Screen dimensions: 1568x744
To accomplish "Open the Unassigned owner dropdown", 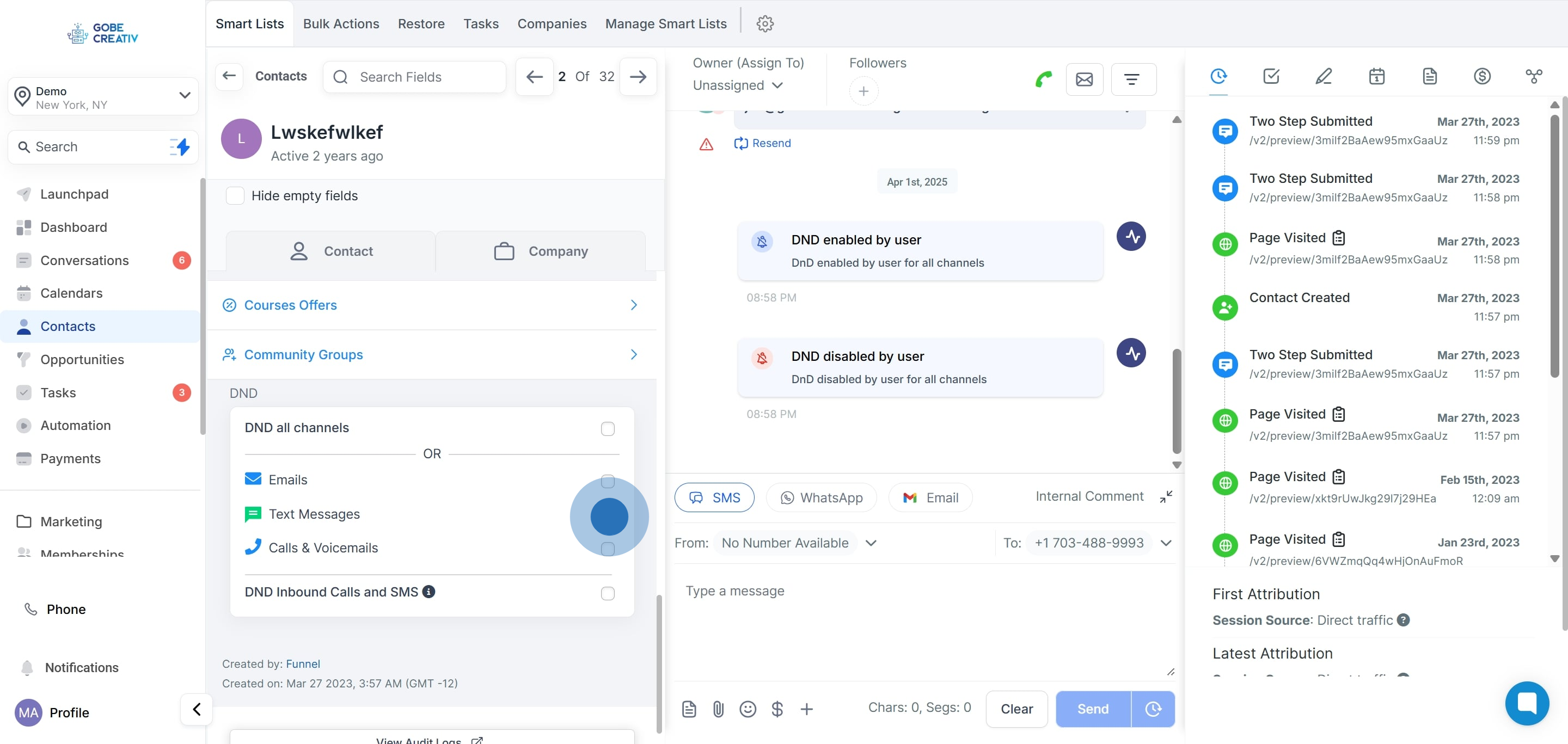I will (x=737, y=85).
